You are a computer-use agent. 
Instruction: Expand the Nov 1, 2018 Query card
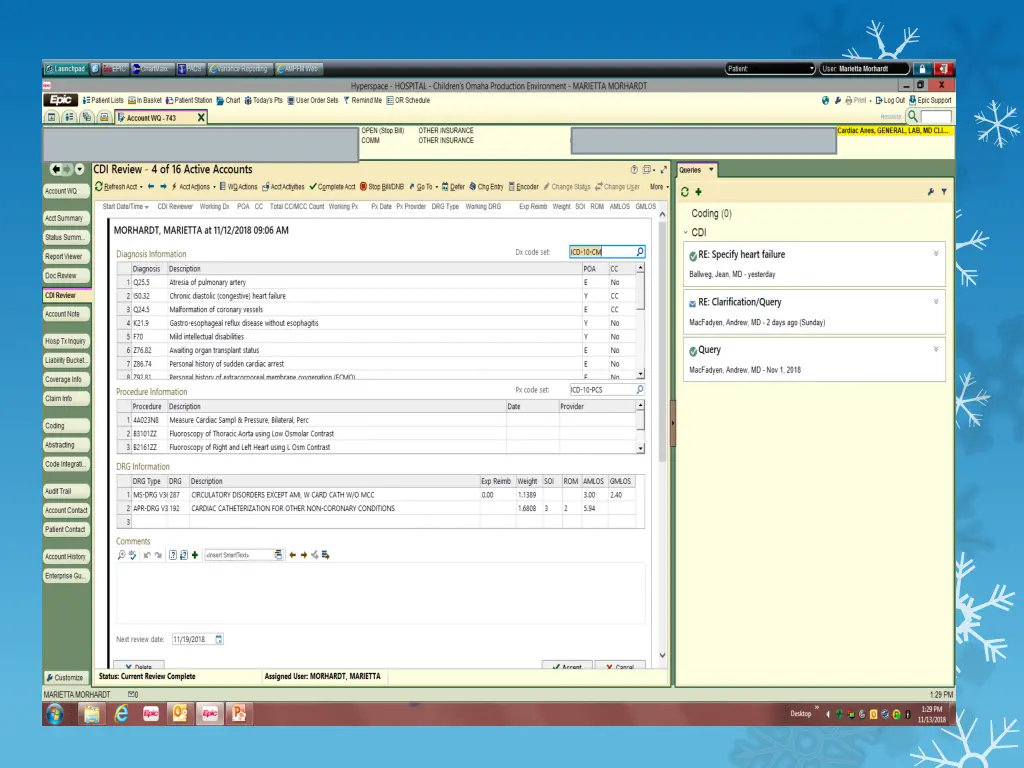pos(936,349)
